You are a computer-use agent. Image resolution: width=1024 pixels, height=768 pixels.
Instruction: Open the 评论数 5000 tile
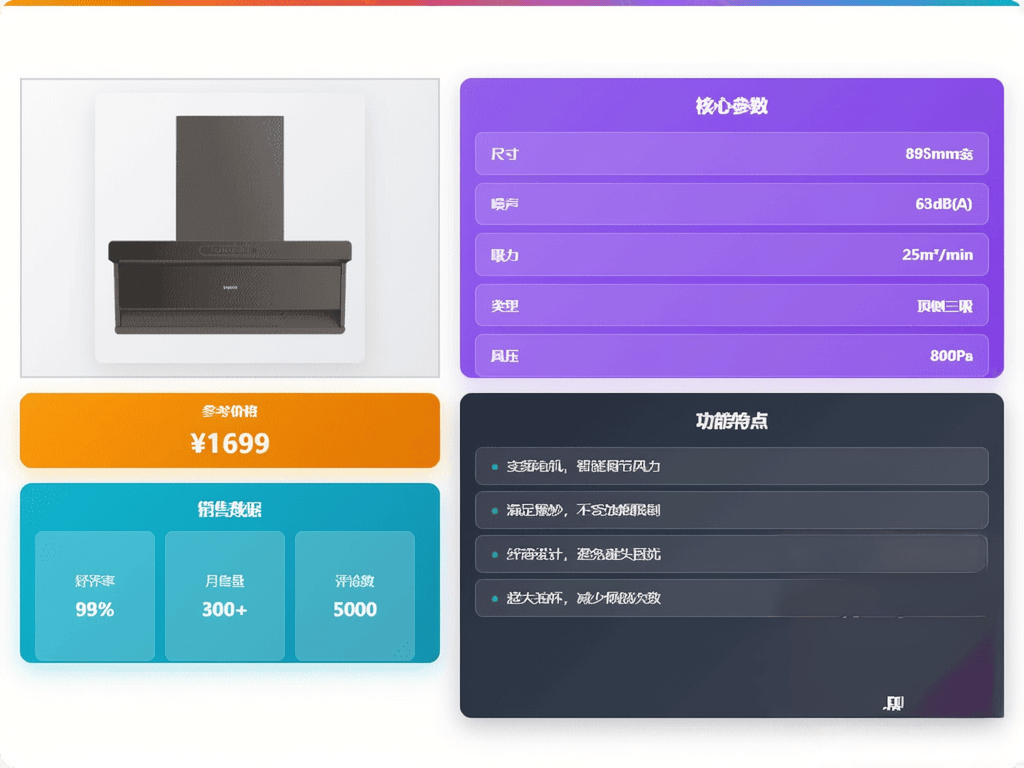coord(355,596)
